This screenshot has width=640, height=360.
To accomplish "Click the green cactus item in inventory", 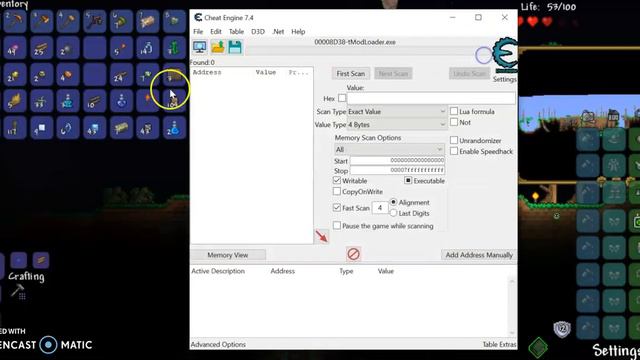I will (174, 48).
